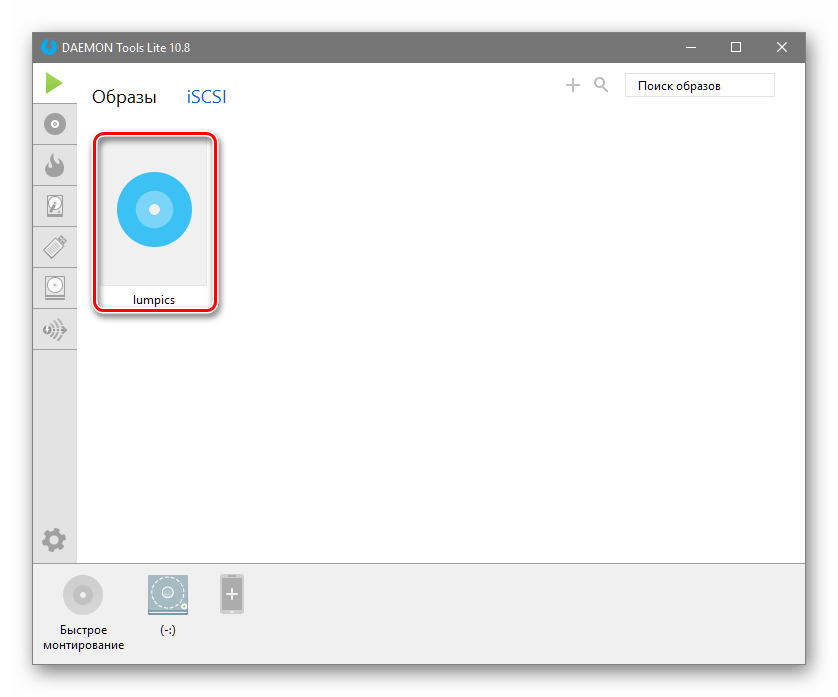Image resolution: width=838 pixels, height=697 pixels.
Task: Close the DAEMON Tools Lite window
Action: coord(782,47)
